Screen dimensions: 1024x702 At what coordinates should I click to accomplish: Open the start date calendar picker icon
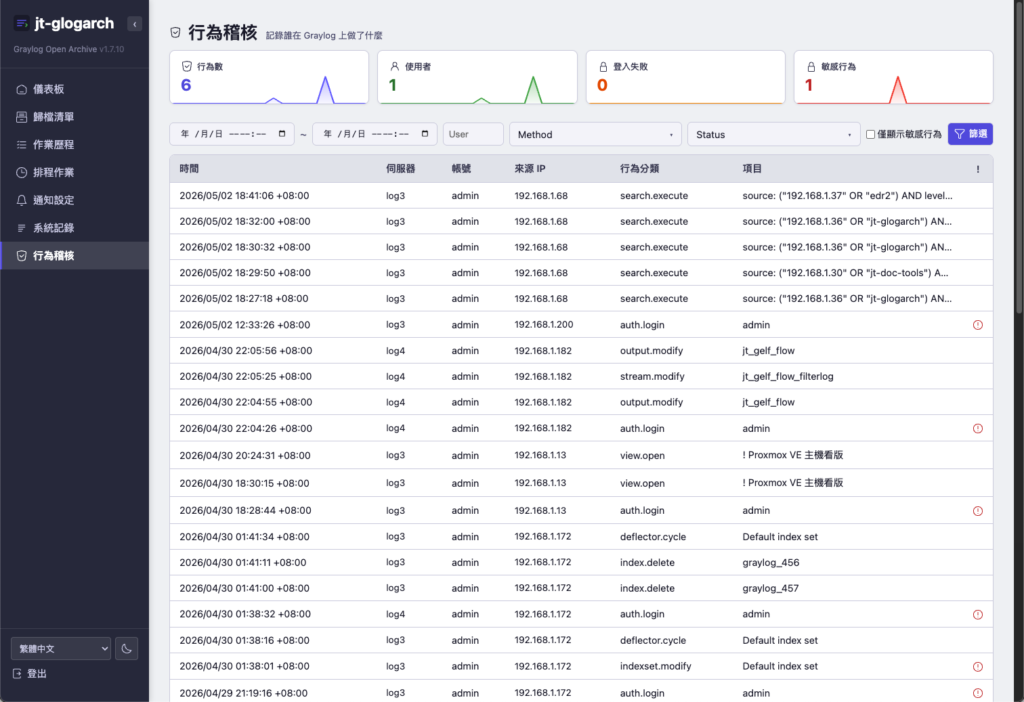(x=282, y=134)
